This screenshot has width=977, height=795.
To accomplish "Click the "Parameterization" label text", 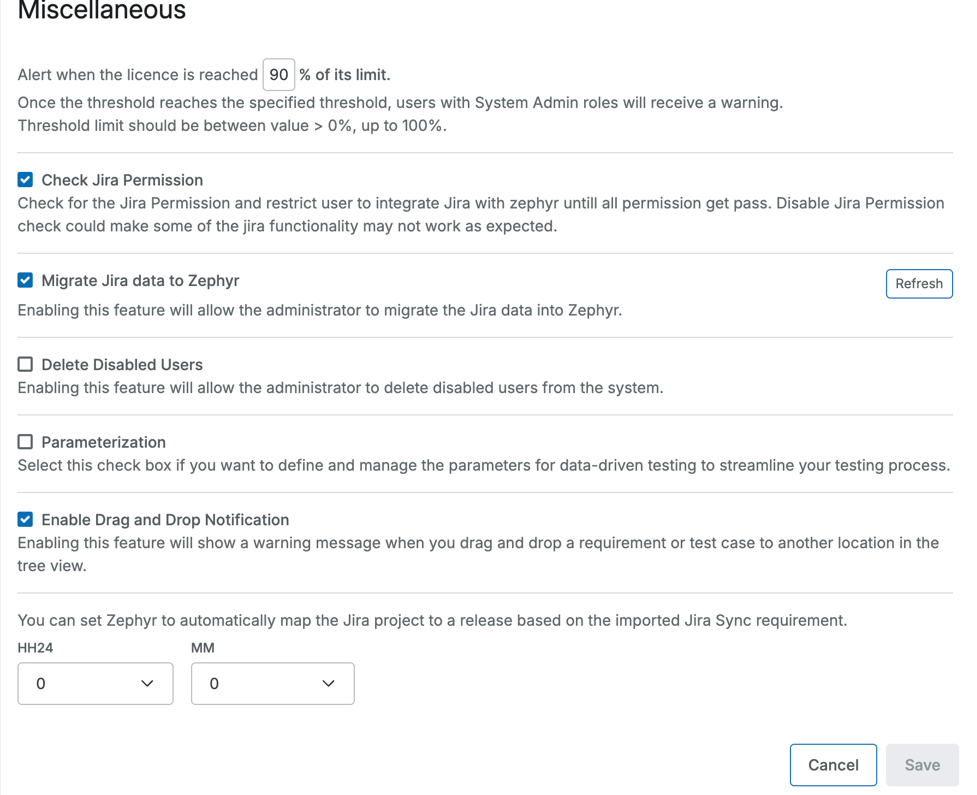I will pyautogui.click(x=103, y=442).
